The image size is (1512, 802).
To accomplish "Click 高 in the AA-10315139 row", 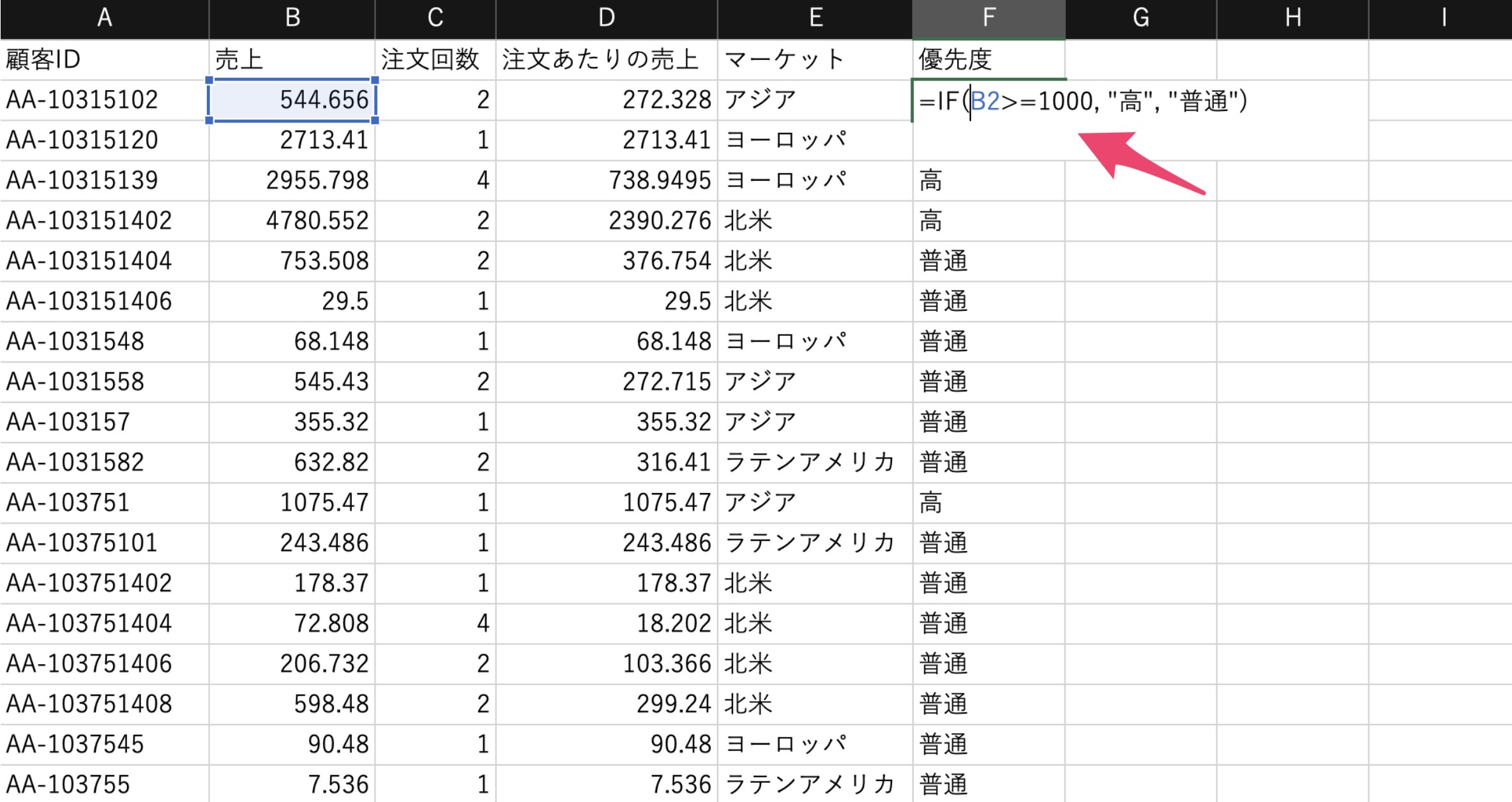I will coord(989,181).
